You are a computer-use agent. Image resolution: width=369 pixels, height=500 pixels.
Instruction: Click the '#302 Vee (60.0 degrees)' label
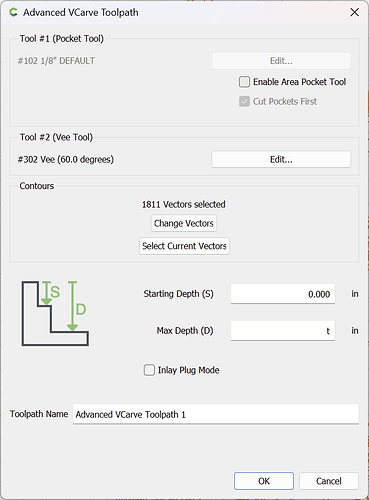[x=66, y=159]
